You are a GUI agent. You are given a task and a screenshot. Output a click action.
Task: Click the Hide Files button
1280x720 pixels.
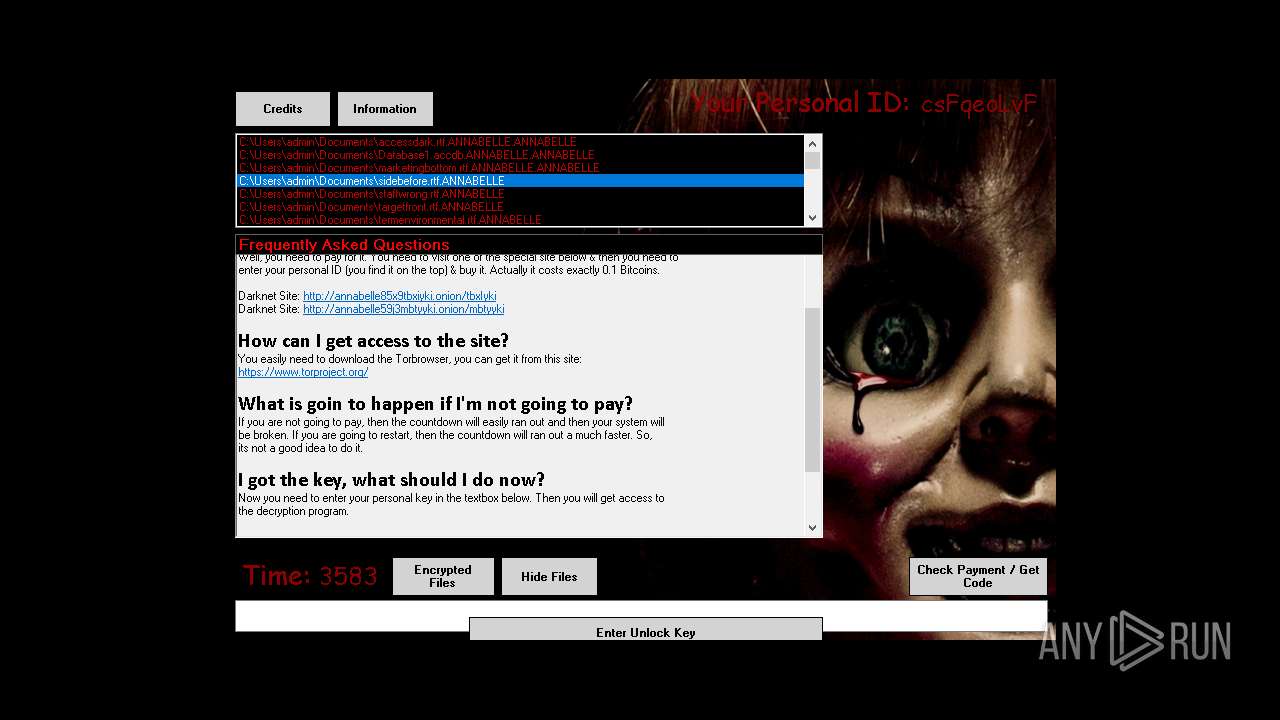point(549,577)
